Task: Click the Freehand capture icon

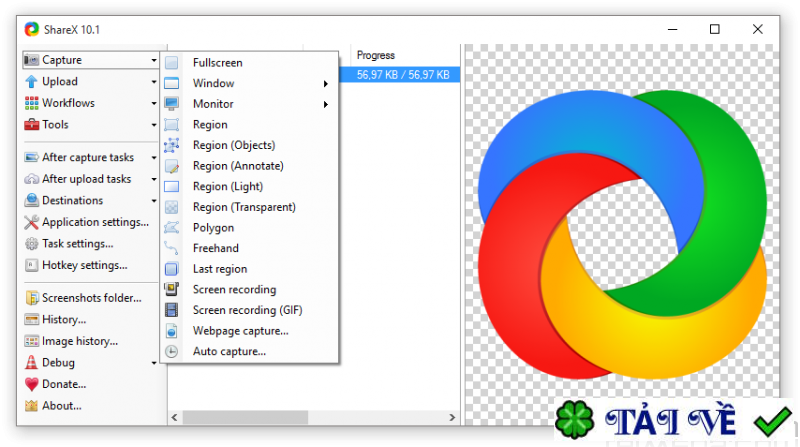Action: (171, 249)
